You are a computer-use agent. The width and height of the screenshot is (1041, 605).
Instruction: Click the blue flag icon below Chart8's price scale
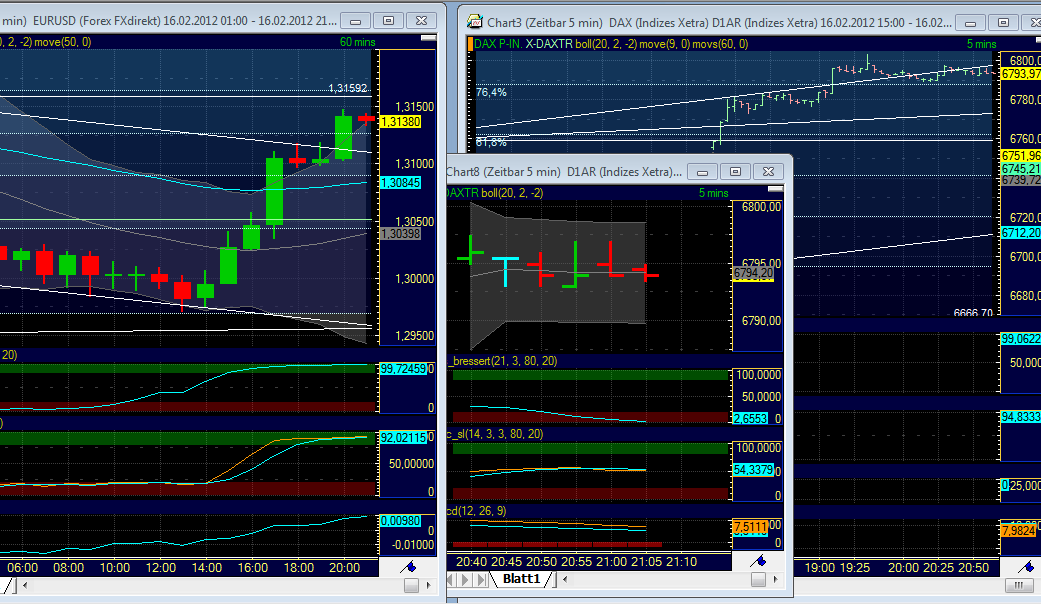coord(757,561)
